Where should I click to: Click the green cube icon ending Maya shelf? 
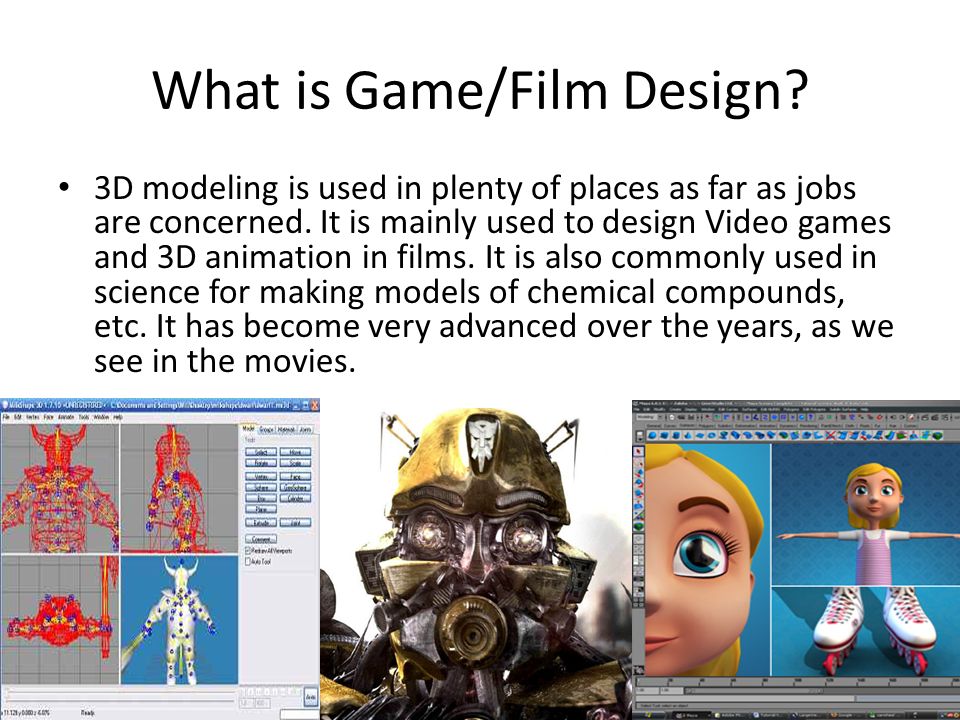937,435
